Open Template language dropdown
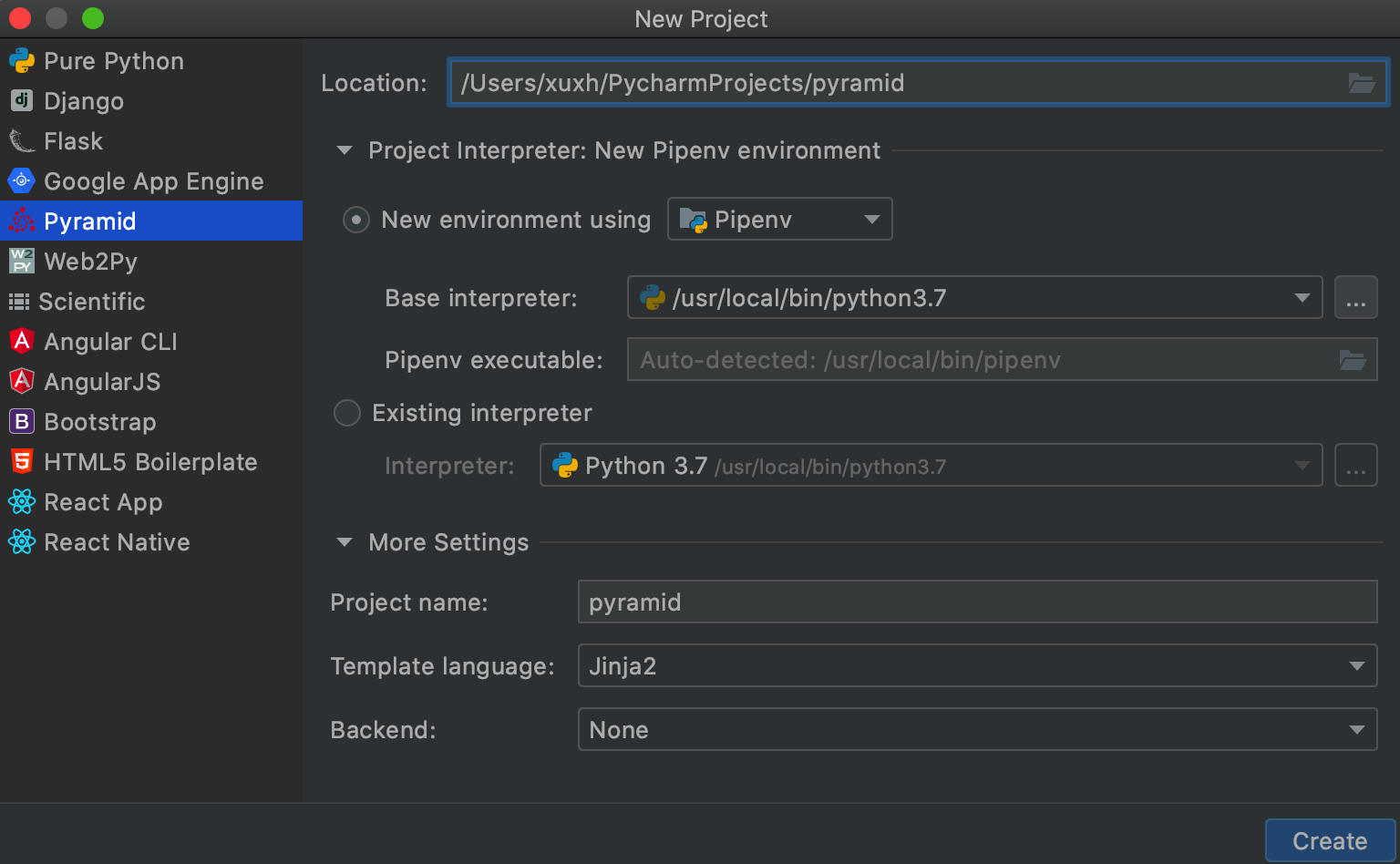Screen dimensions: 1400x864 (978, 665)
